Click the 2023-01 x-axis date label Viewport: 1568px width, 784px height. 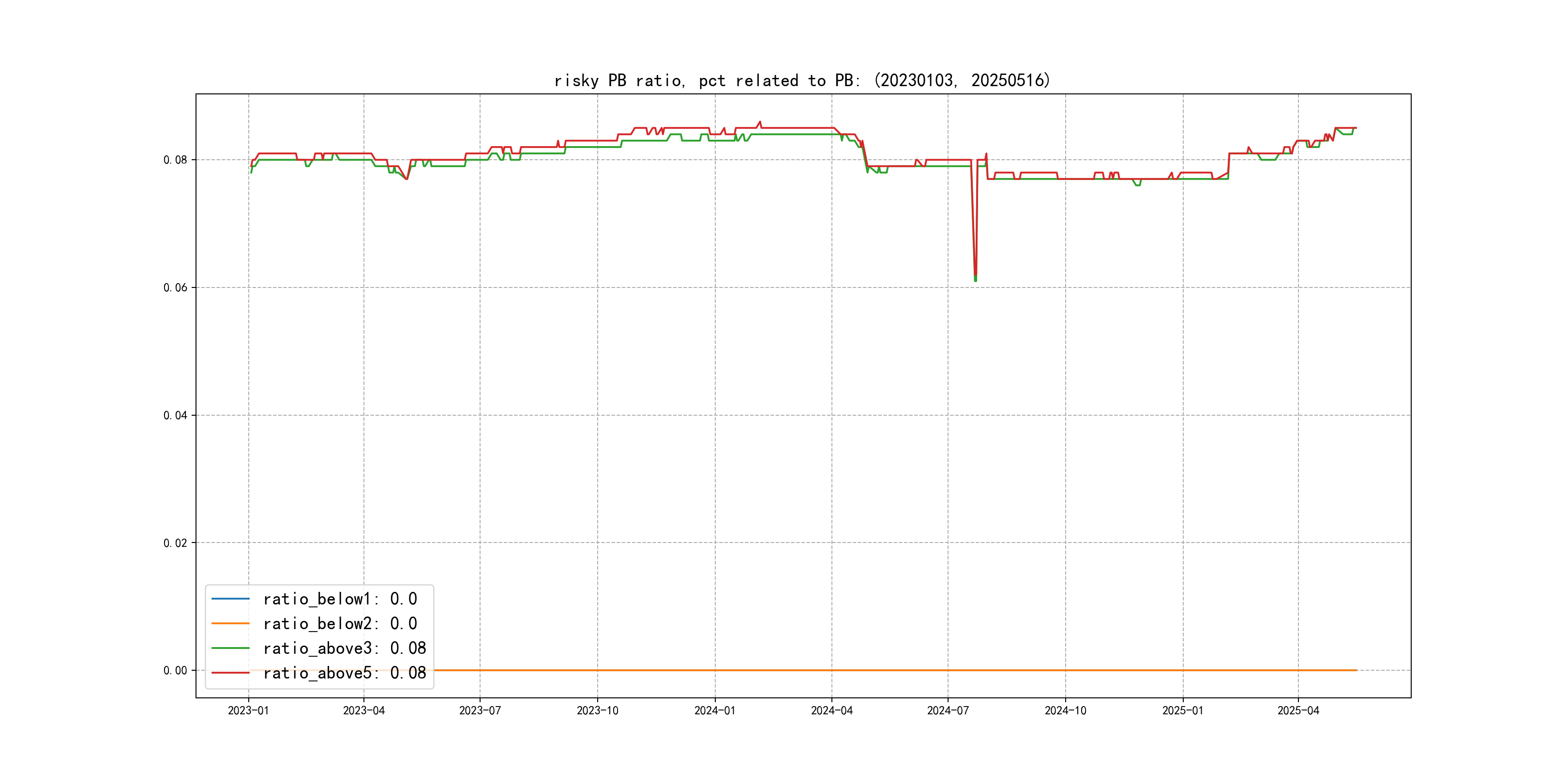pos(248,710)
